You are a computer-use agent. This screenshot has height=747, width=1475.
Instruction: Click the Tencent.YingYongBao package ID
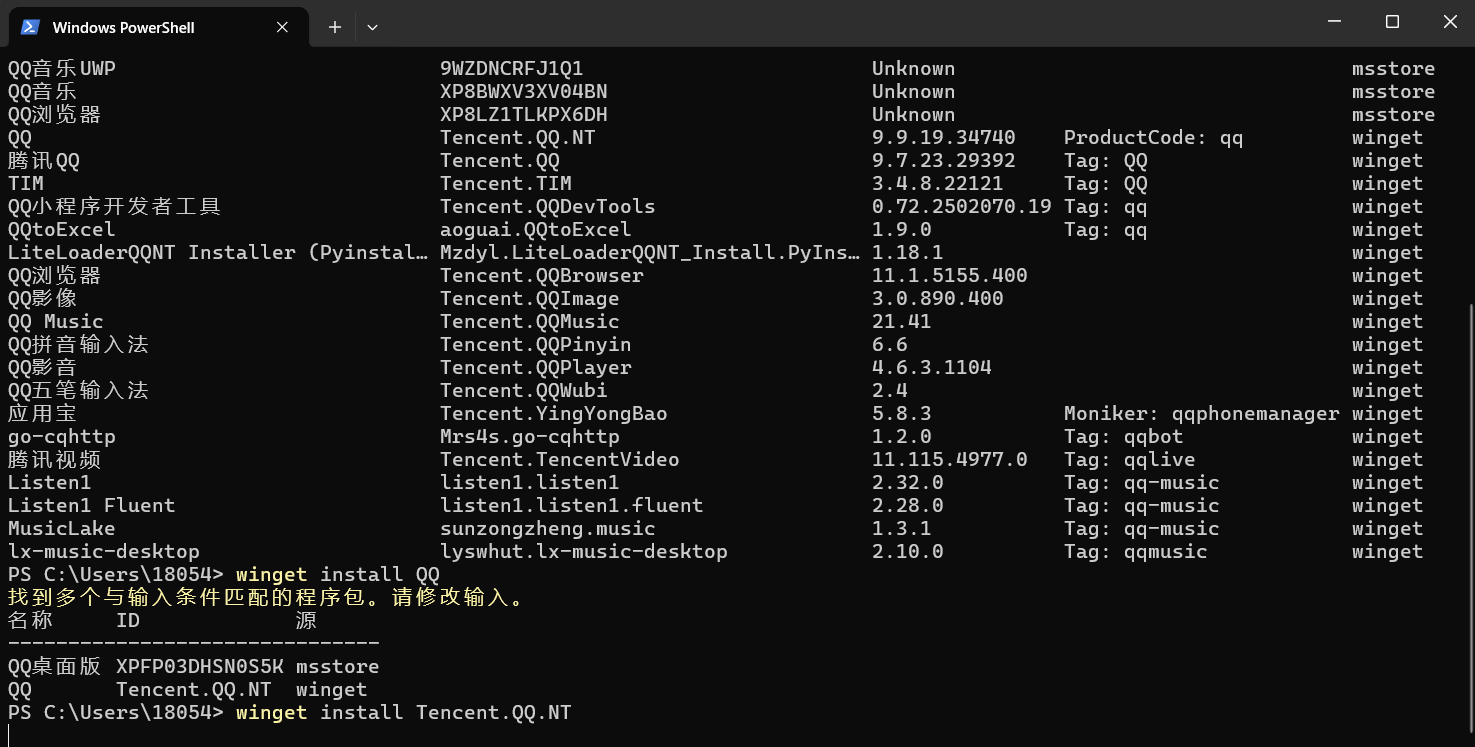pyautogui.click(x=553, y=414)
